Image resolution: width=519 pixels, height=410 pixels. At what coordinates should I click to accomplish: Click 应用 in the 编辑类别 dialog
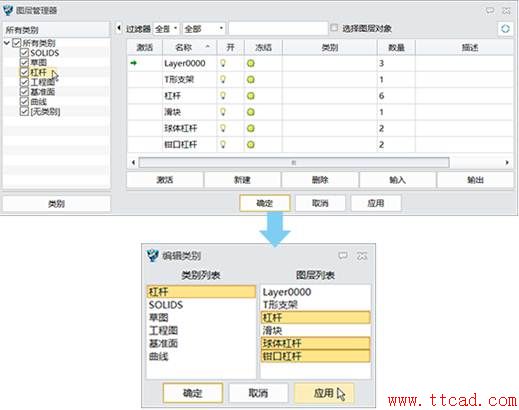(x=324, y=393)
